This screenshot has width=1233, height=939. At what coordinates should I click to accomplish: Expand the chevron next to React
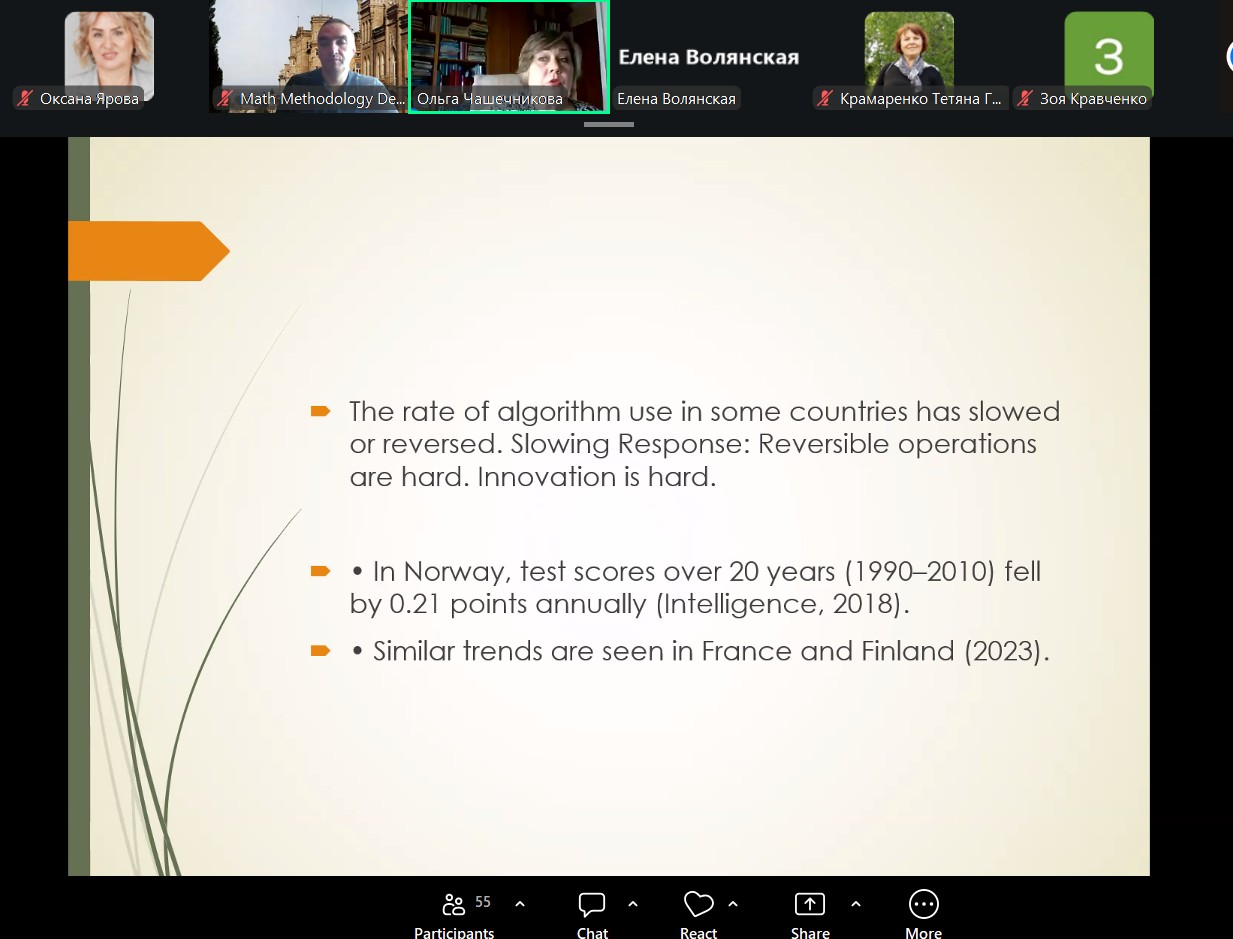pos(733,904)
